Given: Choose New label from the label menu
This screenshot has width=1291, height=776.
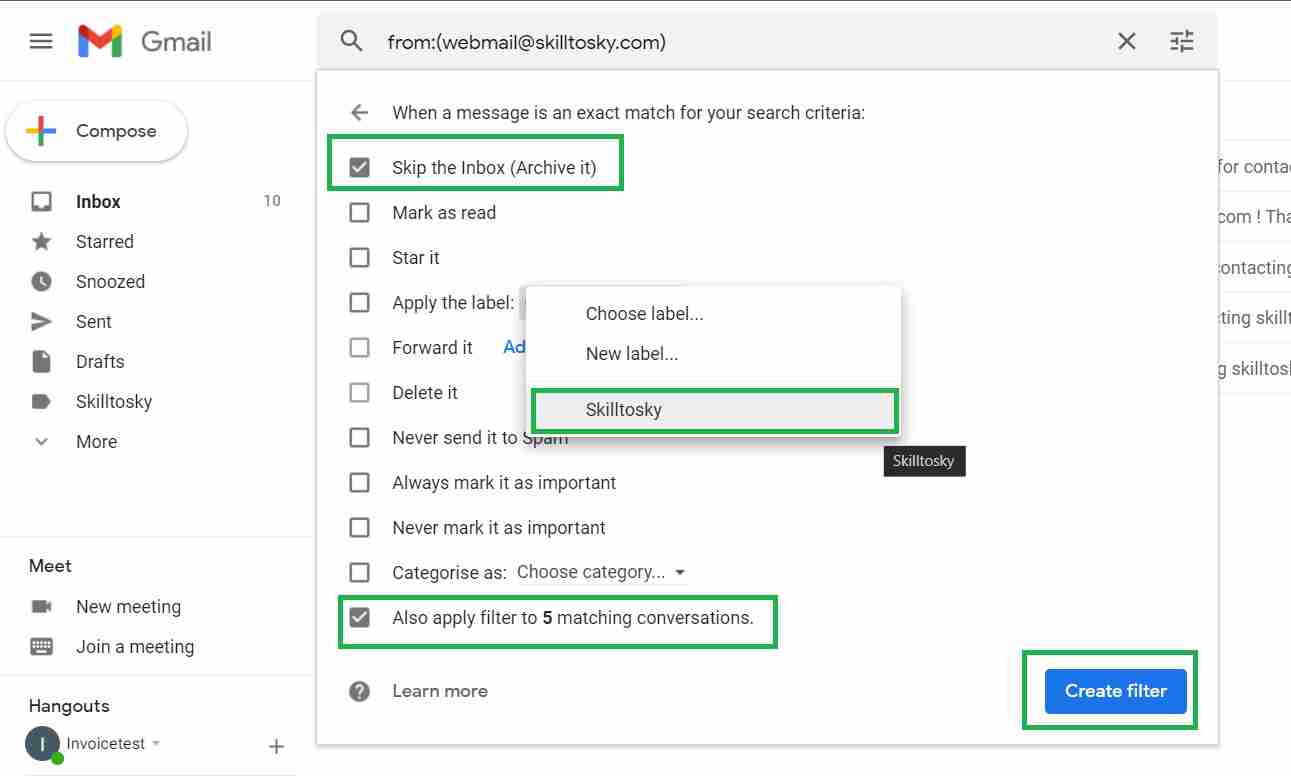Looking at the screenshot, I should click(633, 353).
